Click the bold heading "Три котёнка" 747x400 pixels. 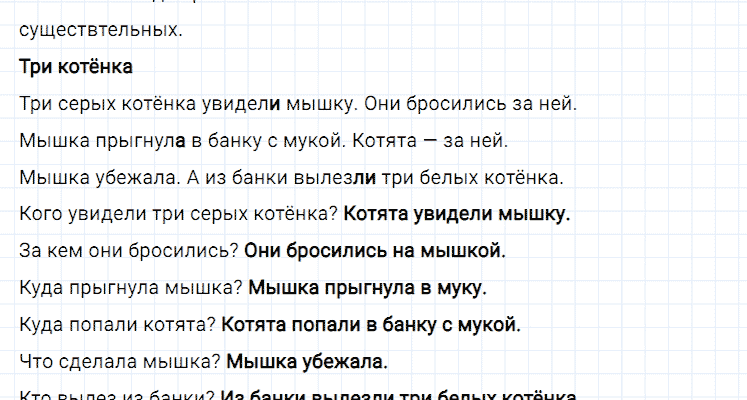point(76,68)
